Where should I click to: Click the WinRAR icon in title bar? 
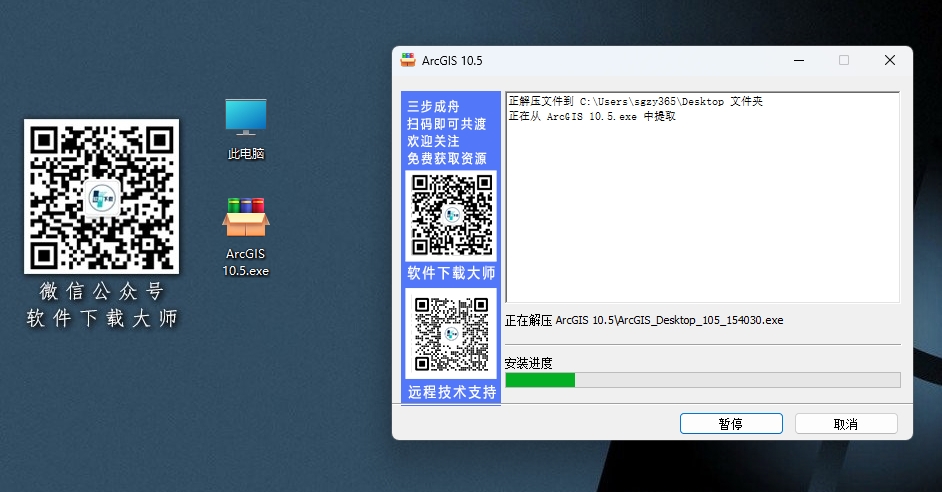tap(408, 60)
